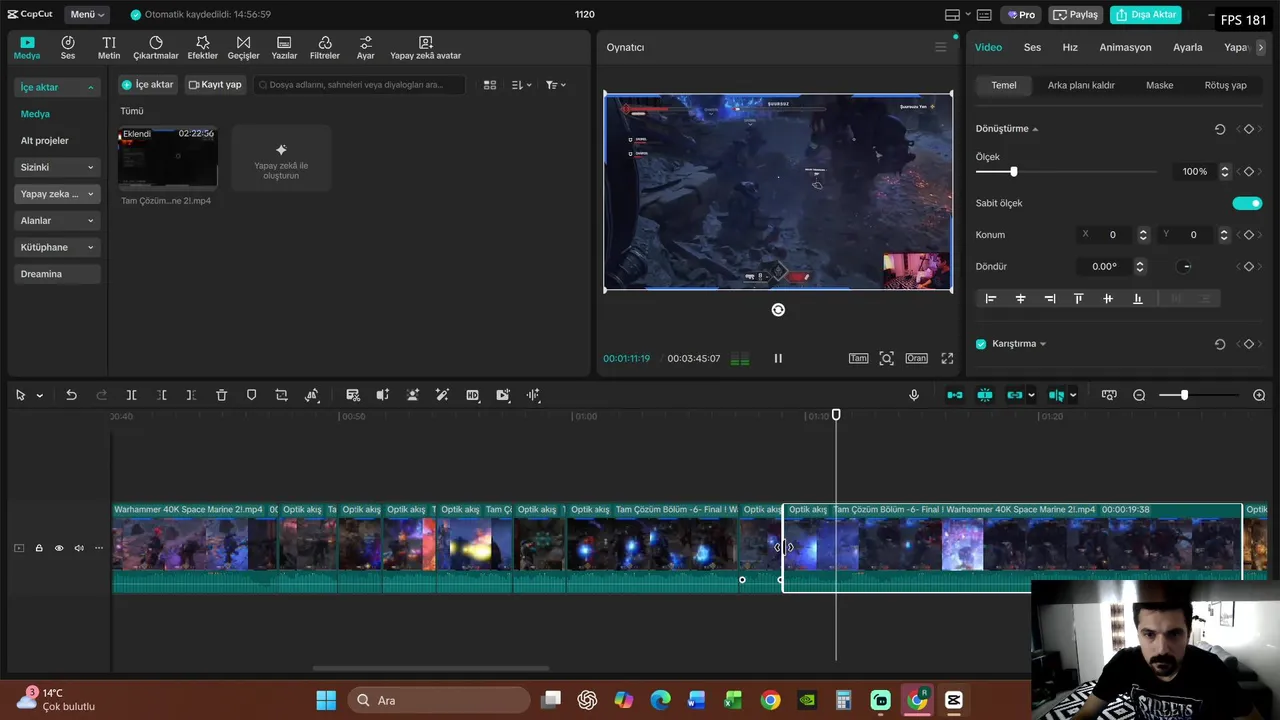
Task: Toggle the preview axis button in timeline
Action: 1056,395
